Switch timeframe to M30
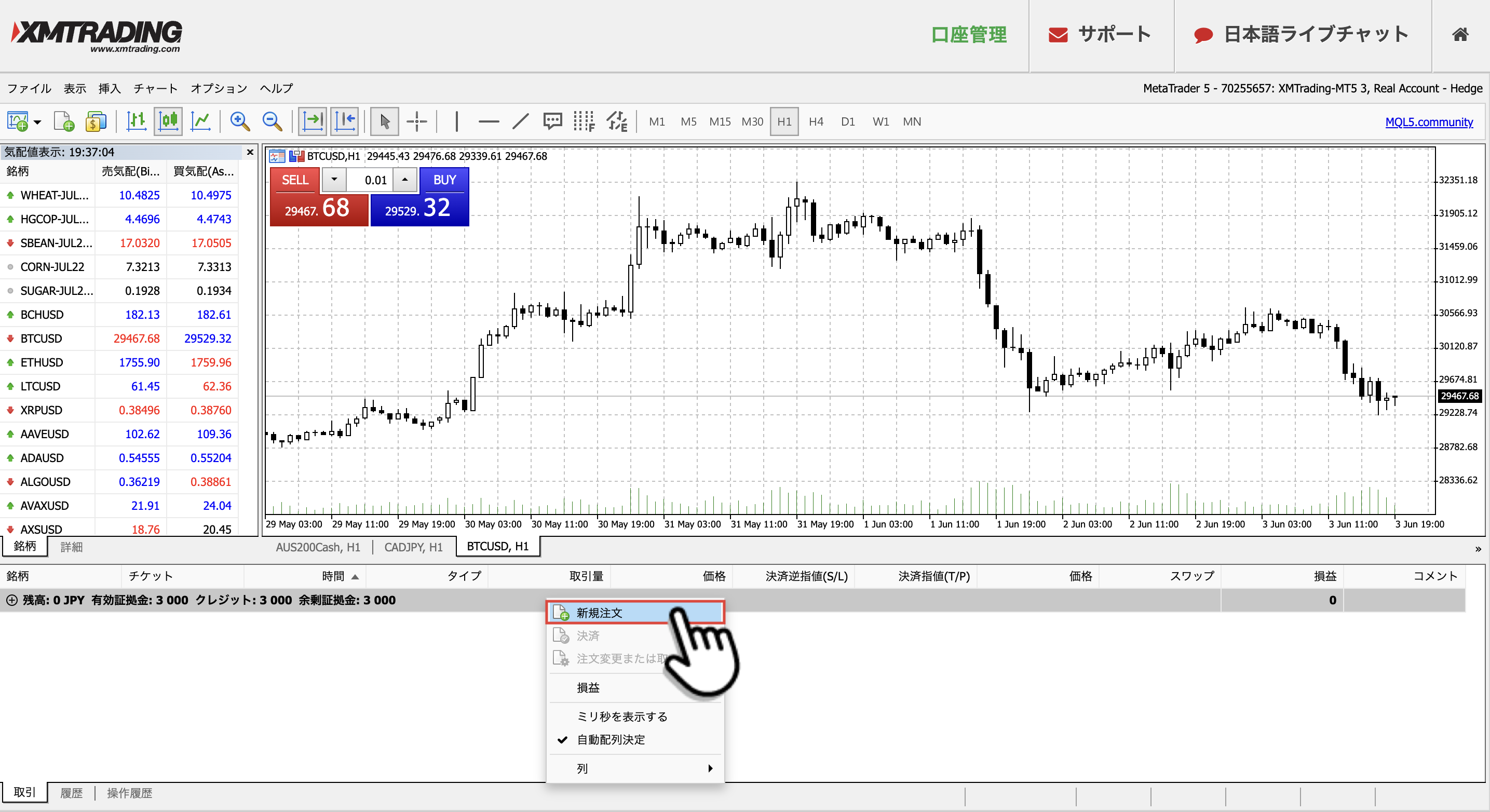1490x812 pixels. [752, 122]
